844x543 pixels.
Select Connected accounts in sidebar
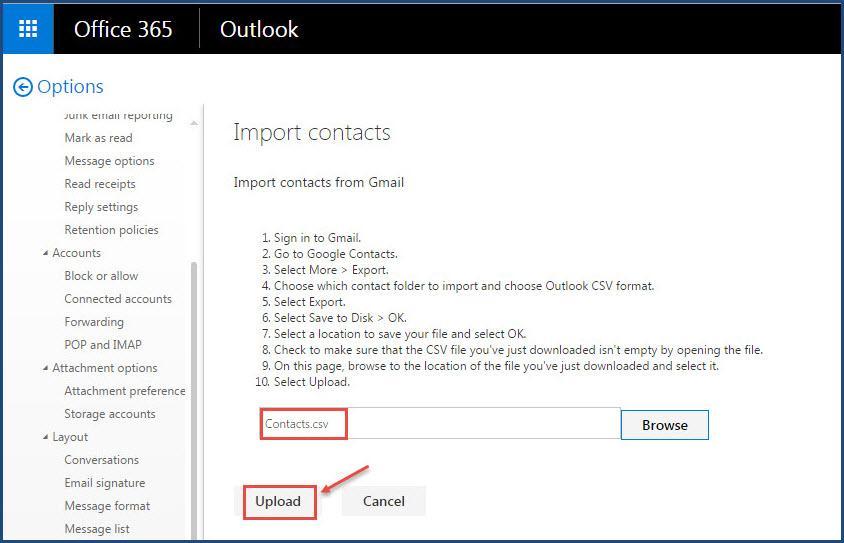[x=118, y=299]
